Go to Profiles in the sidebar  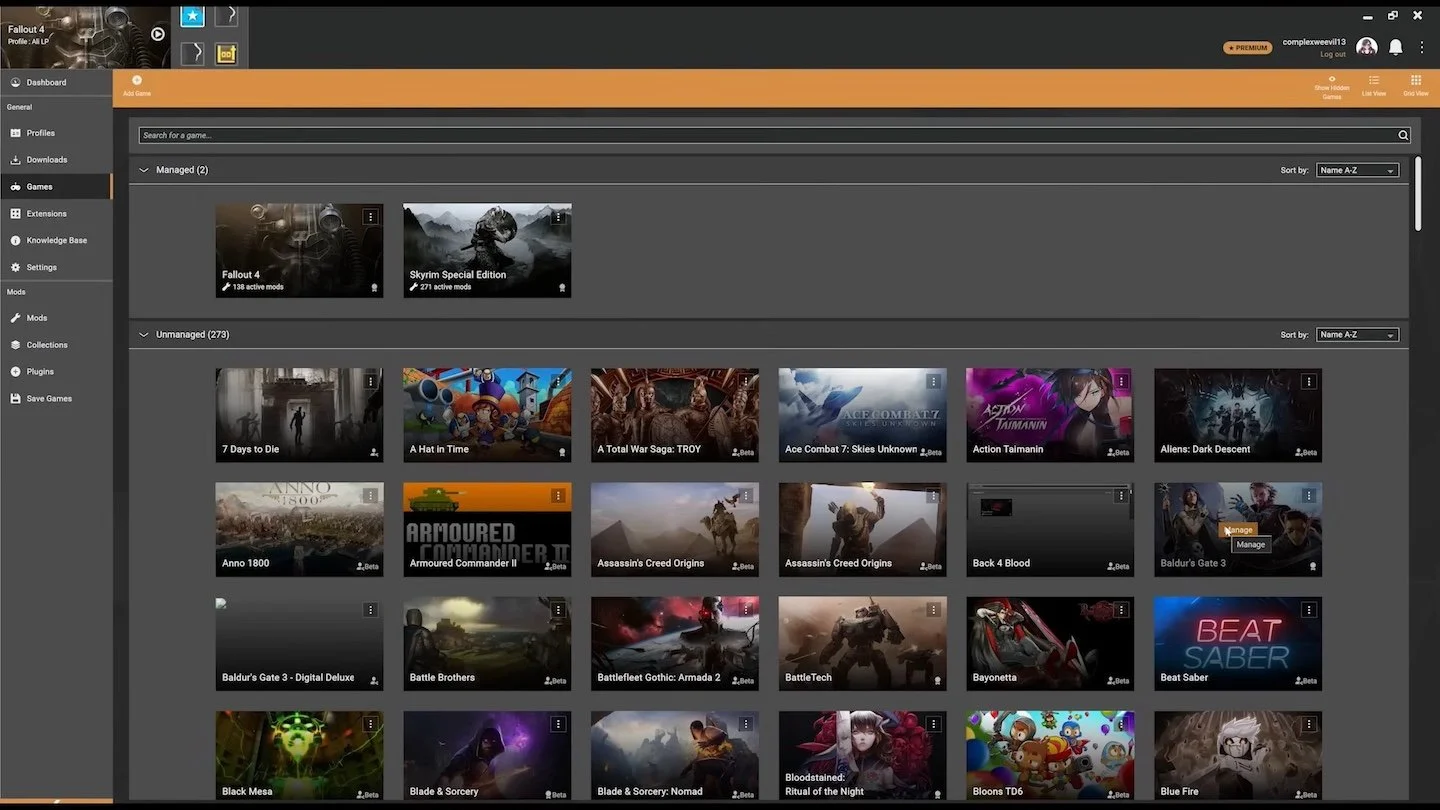[x=56, y=133]
